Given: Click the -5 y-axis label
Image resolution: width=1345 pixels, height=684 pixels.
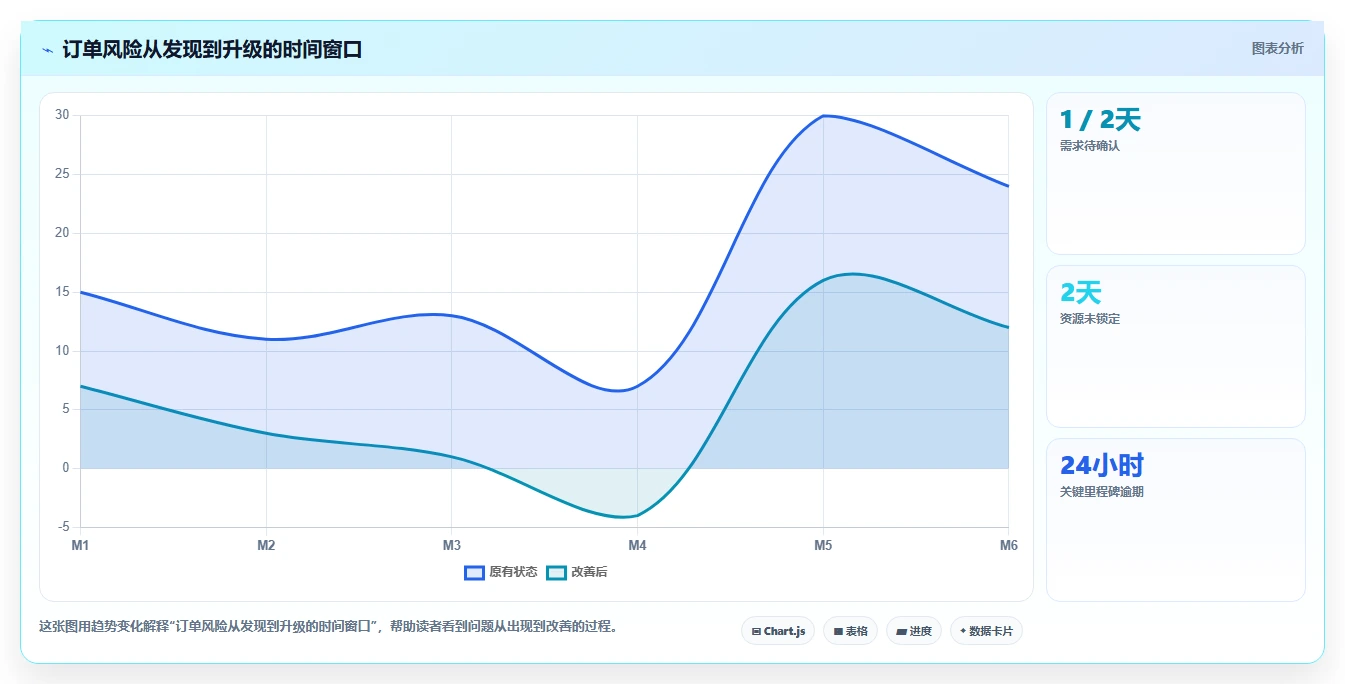Looking at the screenshot, I should (x=62, y=527).
